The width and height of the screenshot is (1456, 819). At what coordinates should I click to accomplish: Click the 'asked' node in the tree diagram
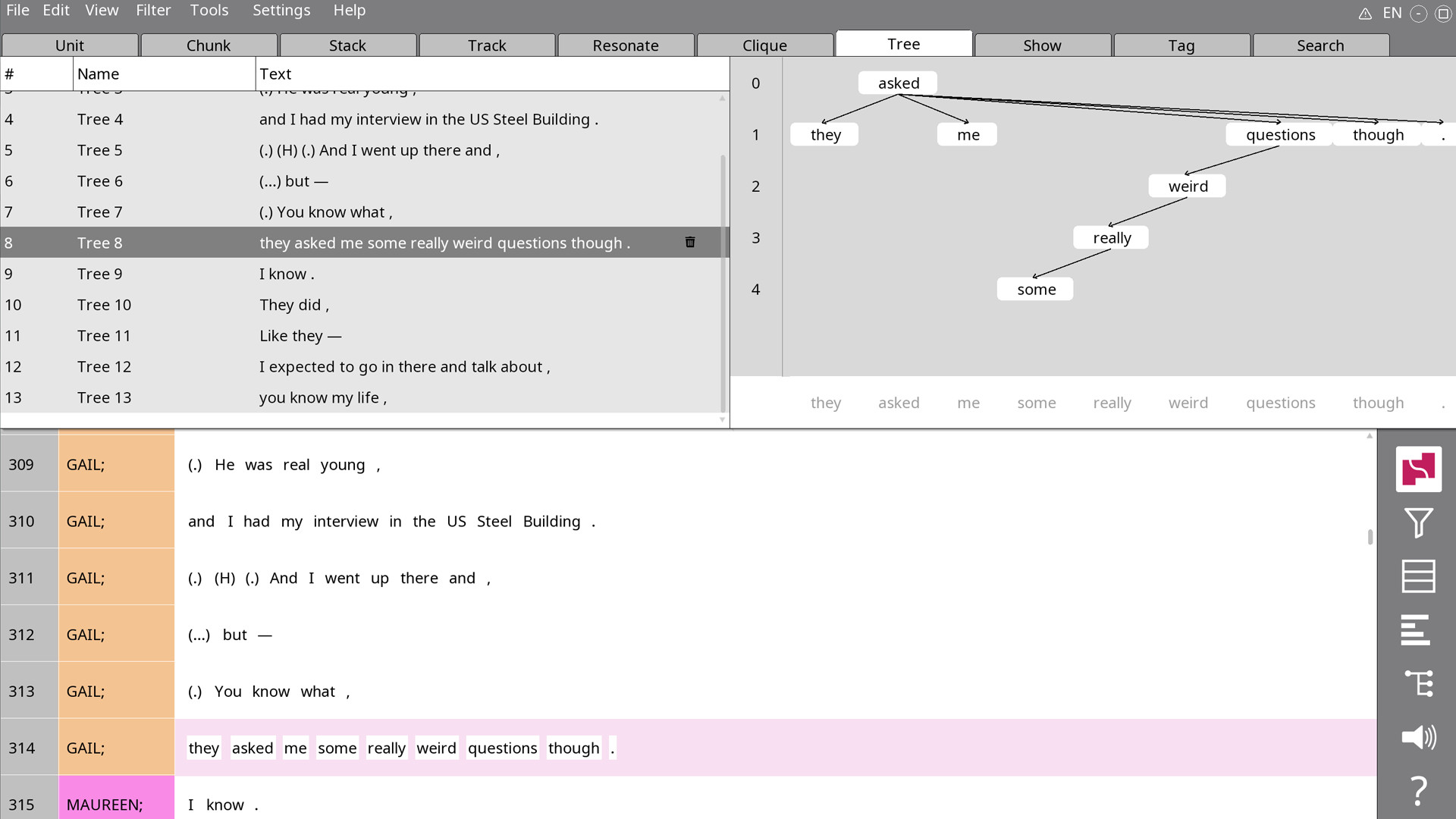click(897, 83)
